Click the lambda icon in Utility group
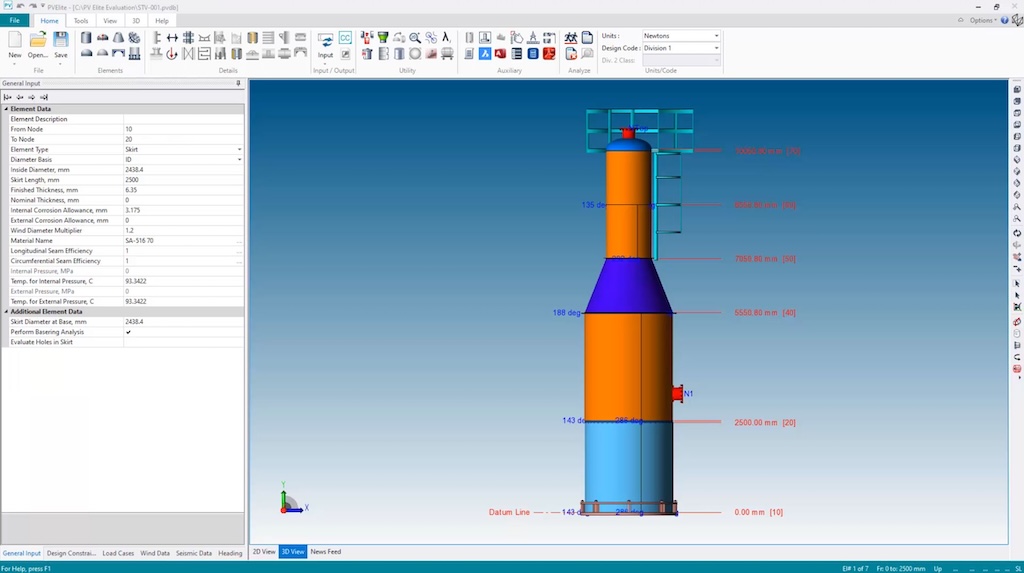The width and height of the screenshot is (1024, 573). tap(446, 37)
